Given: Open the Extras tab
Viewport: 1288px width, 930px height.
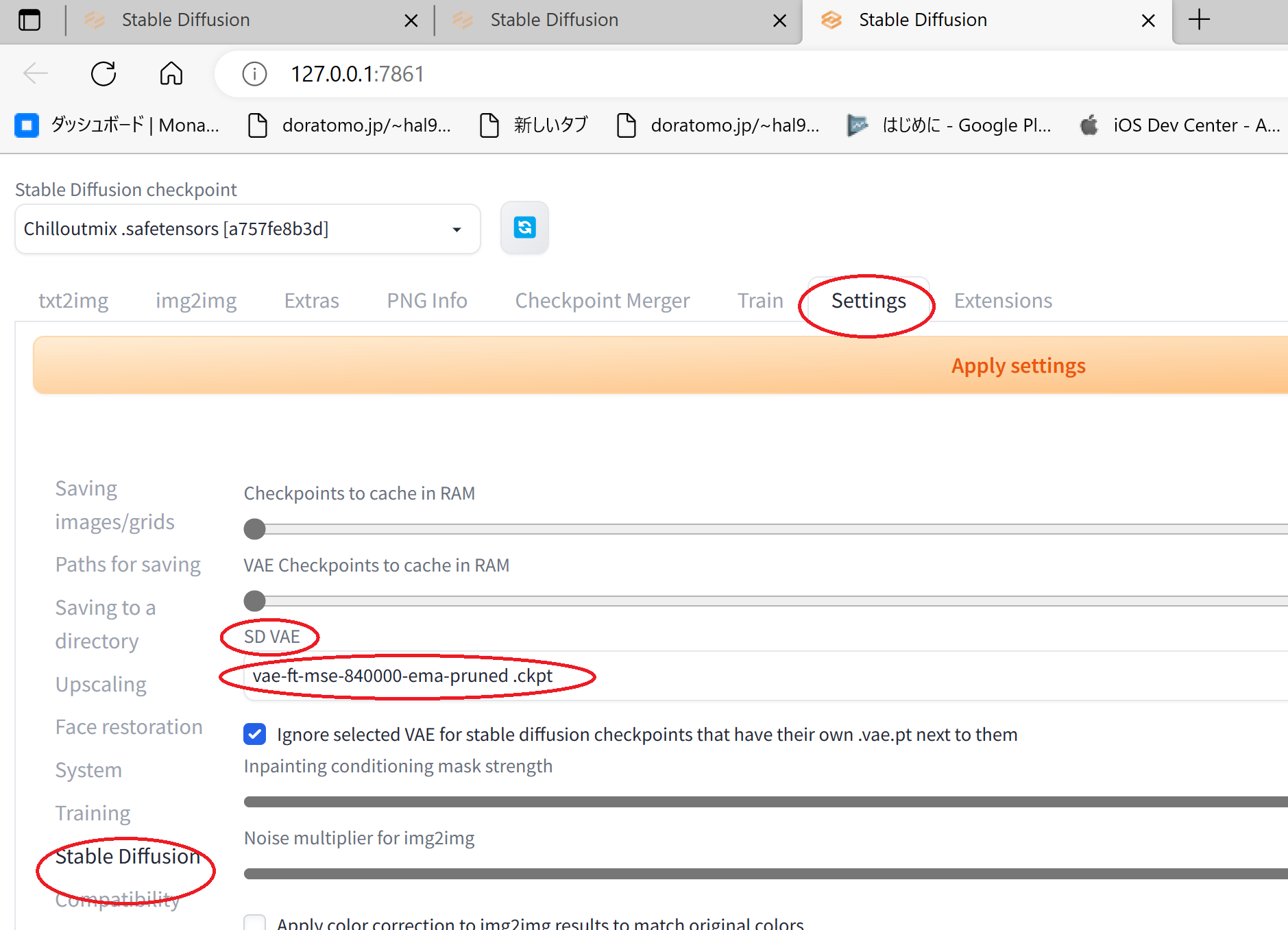Looking at the screenshot, I should 311,300.
